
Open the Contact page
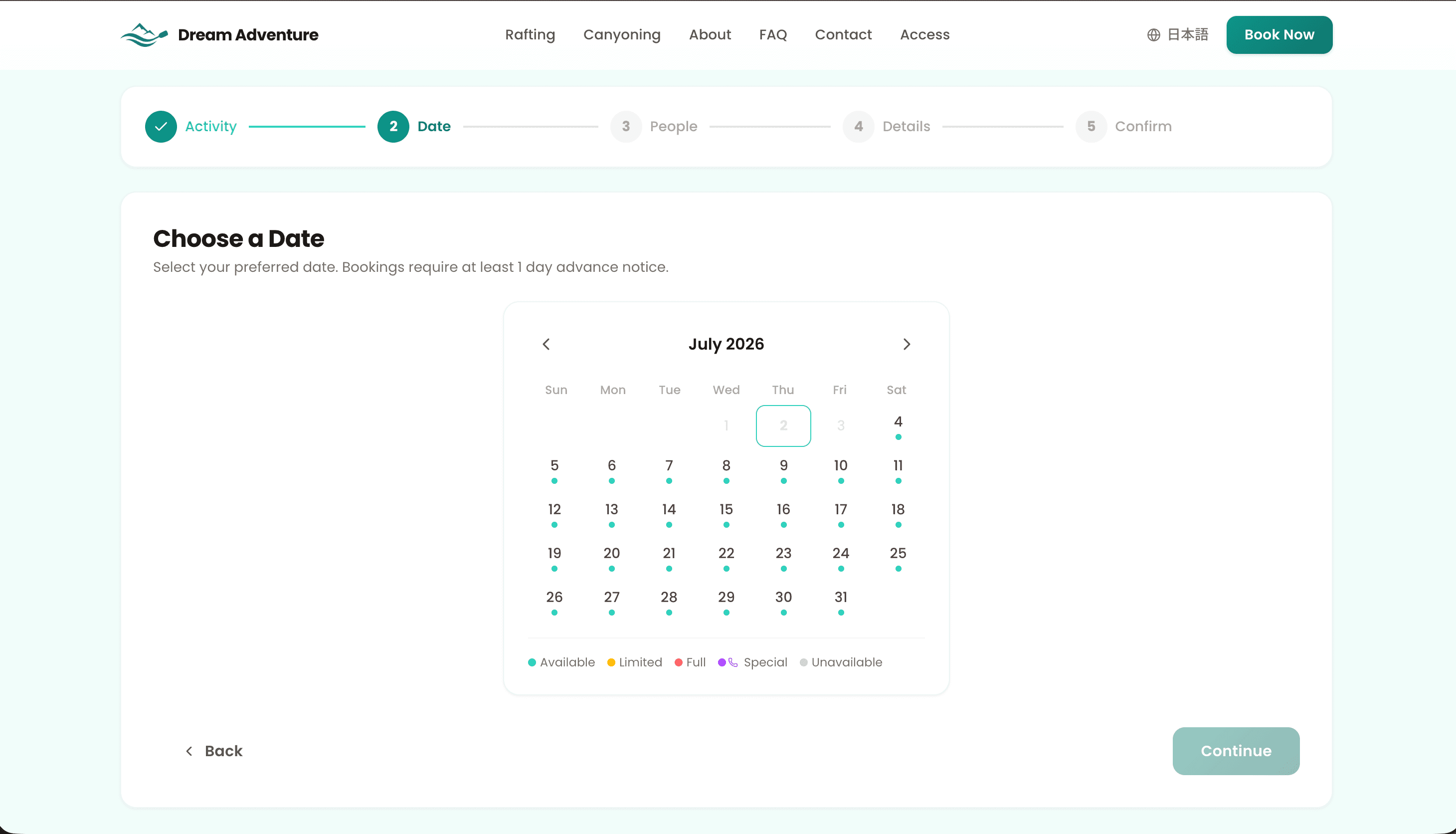tap(843, 35)
